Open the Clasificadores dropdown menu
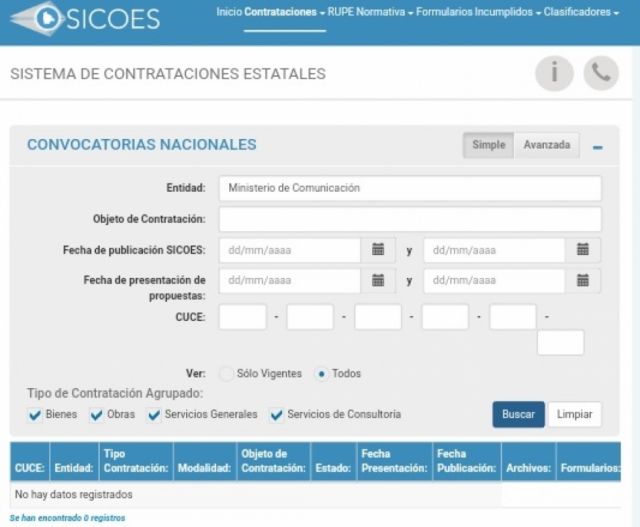This screenshot has width=640, height=527. tap(581, 12)
